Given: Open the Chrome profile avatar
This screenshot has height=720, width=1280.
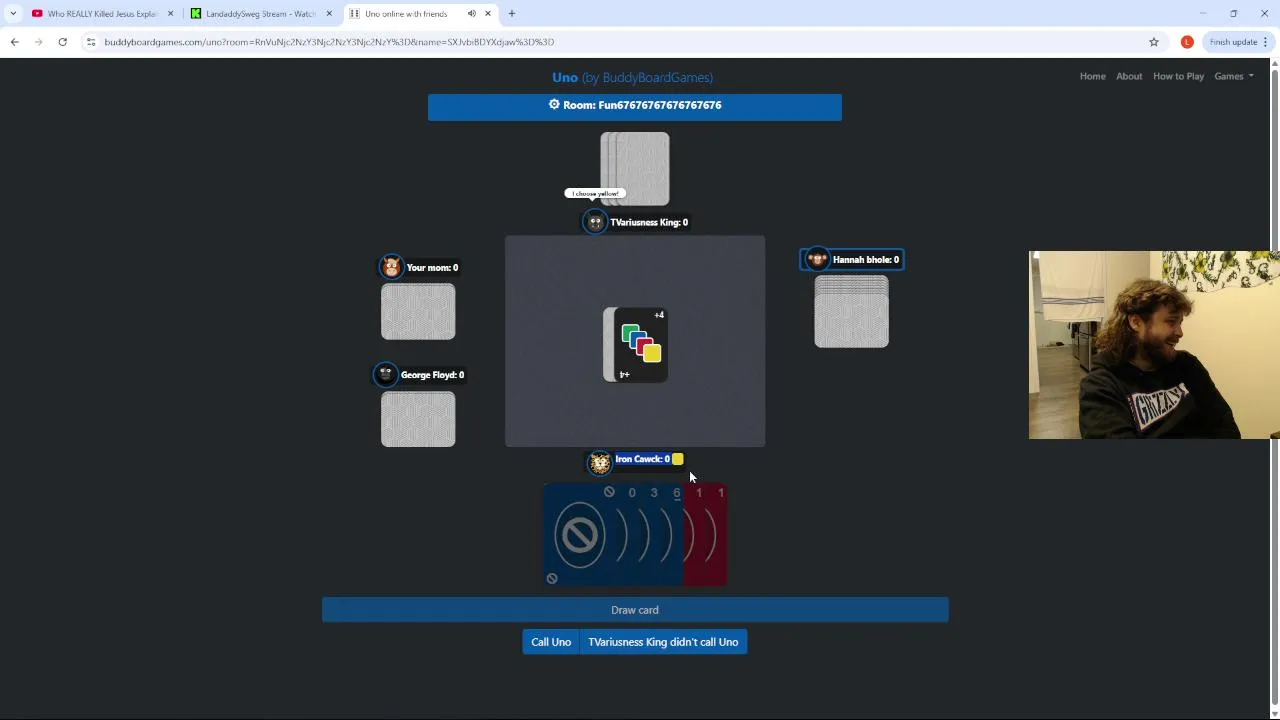Looking at the screenshot, I should click(1187, 42).
